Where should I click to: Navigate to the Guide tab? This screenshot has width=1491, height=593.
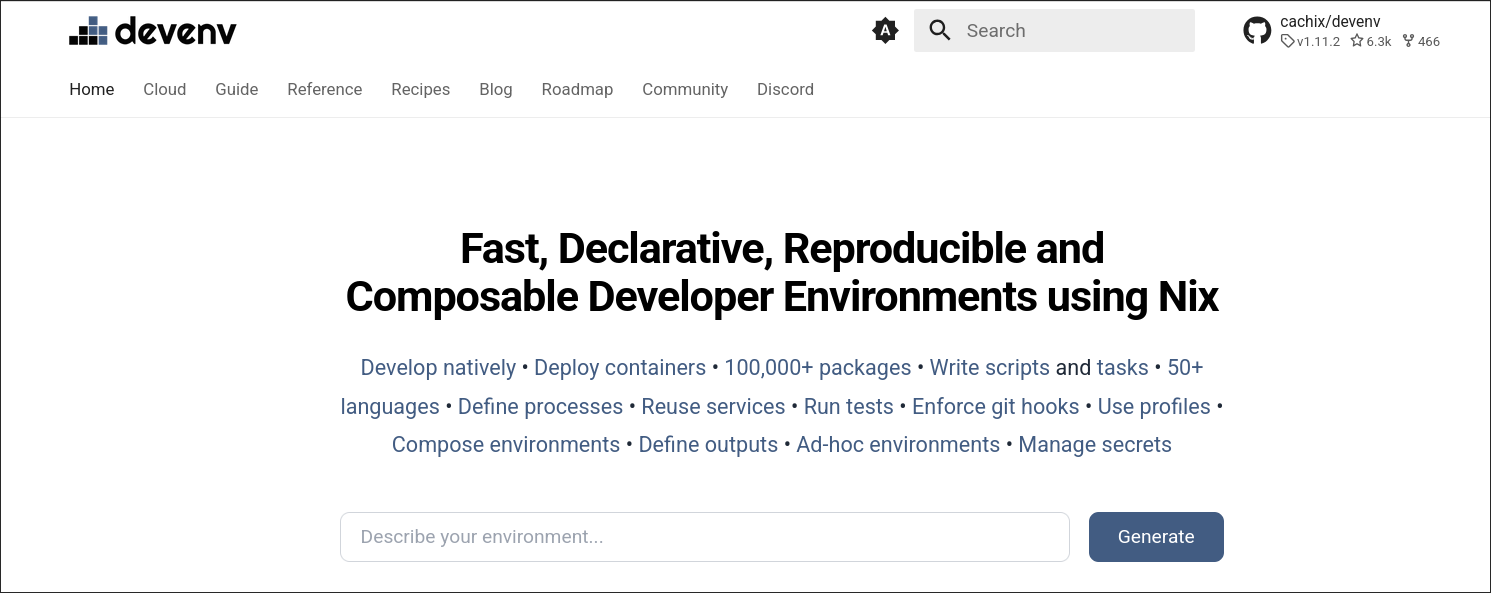point(236,89)
